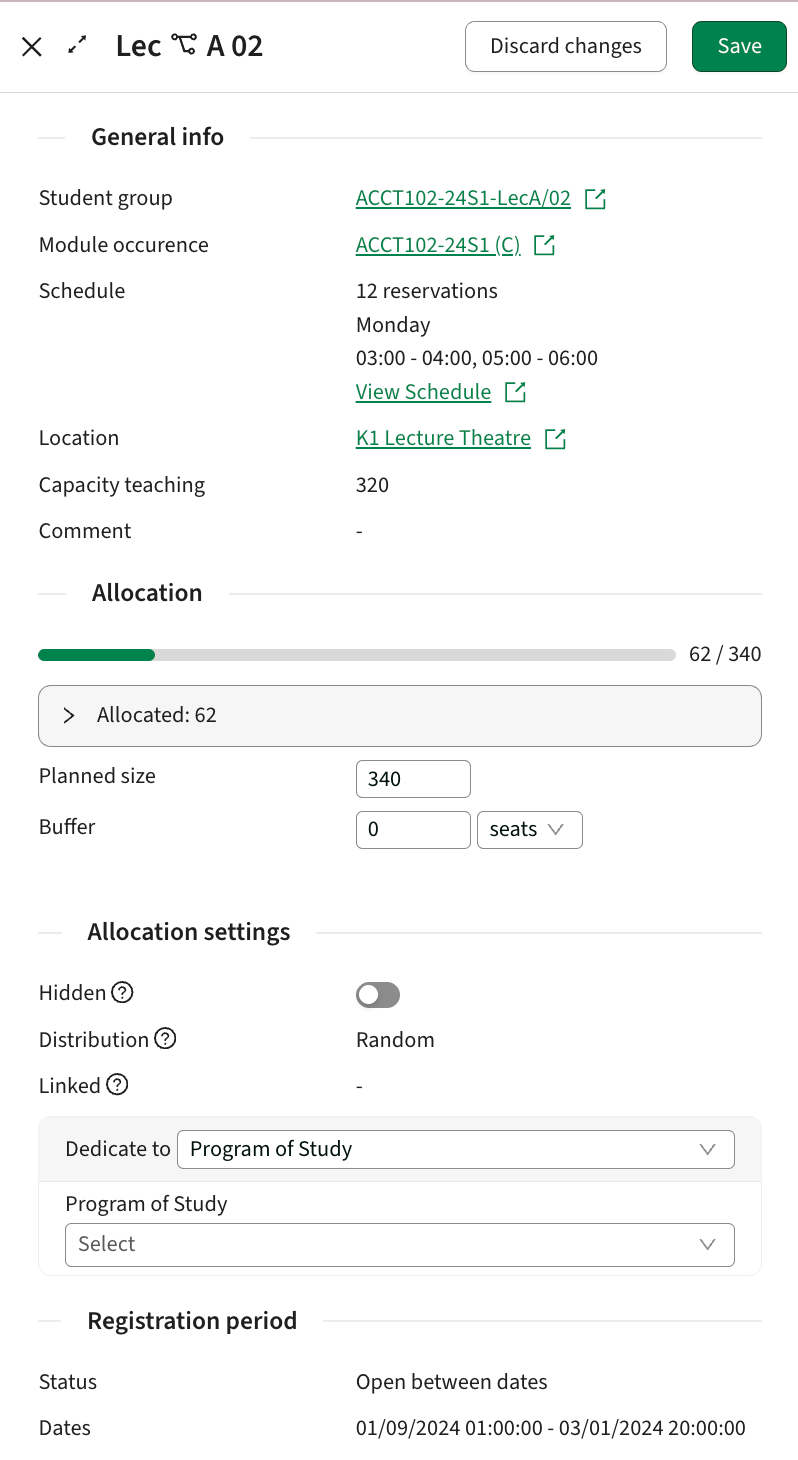
Task: Select a Program of Study from the dropdown
Action: [x=399, y=1244]
